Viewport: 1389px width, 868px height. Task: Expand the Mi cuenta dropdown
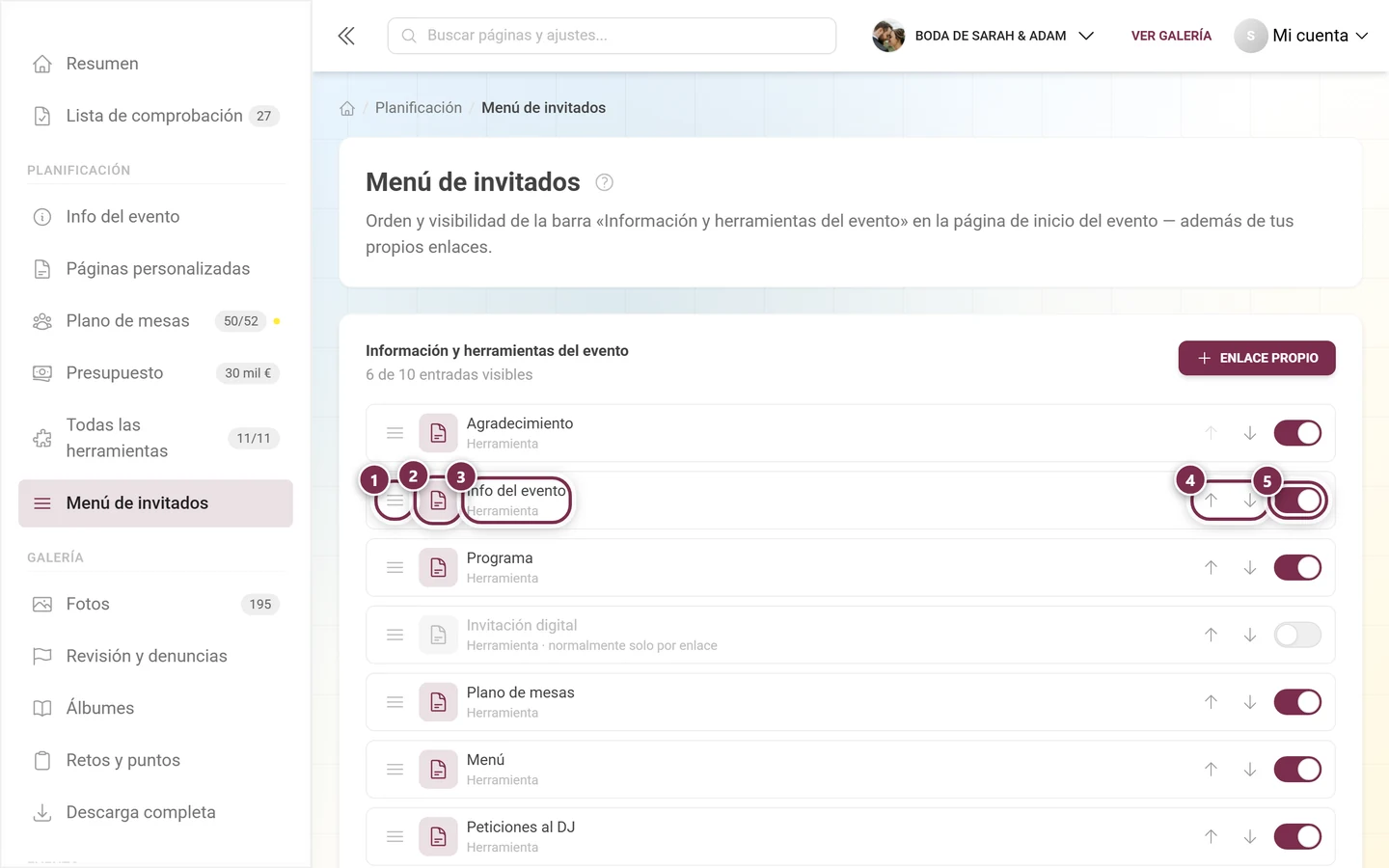[x=1301, y=36]
